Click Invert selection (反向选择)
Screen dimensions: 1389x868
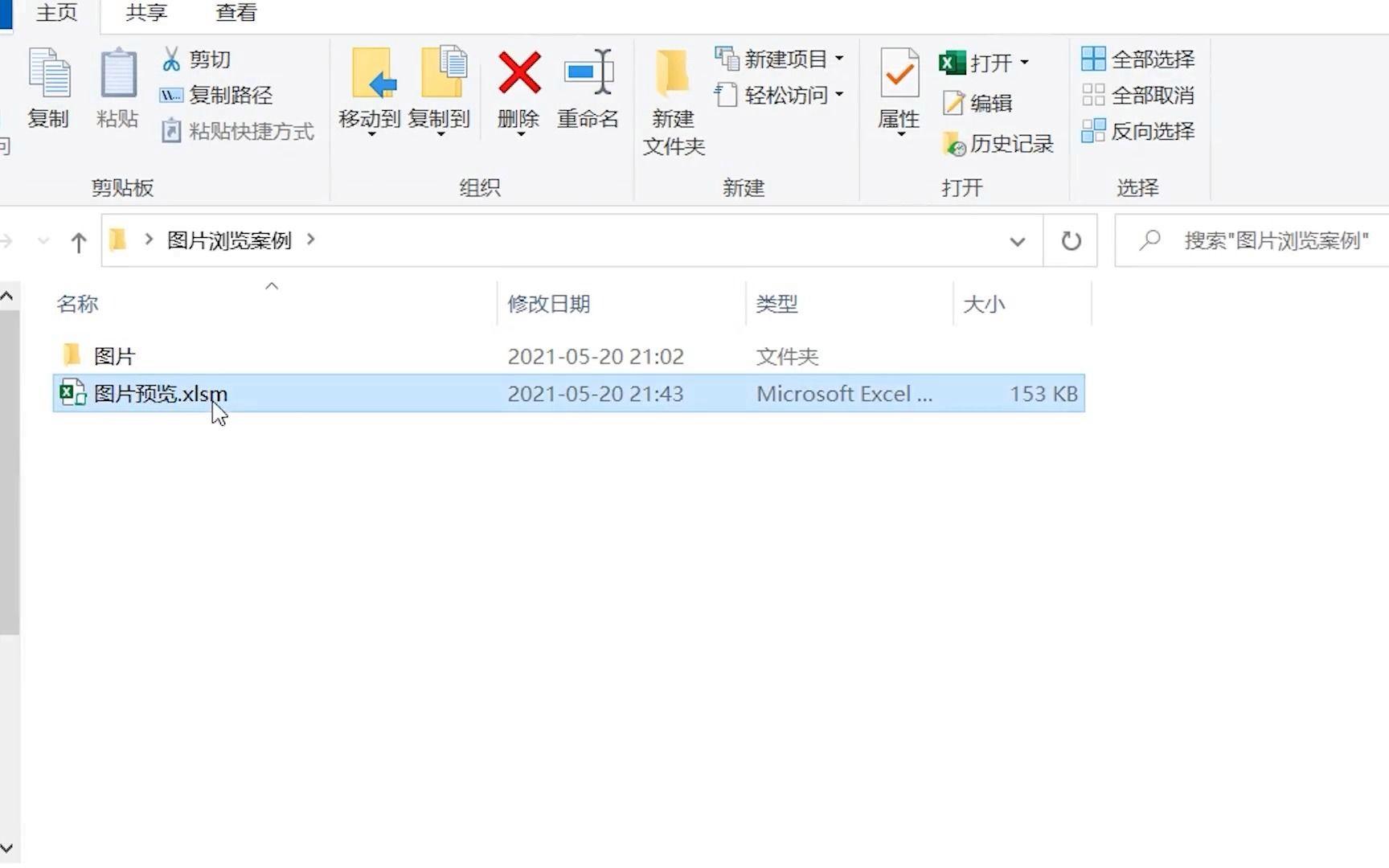(1138, 131)
